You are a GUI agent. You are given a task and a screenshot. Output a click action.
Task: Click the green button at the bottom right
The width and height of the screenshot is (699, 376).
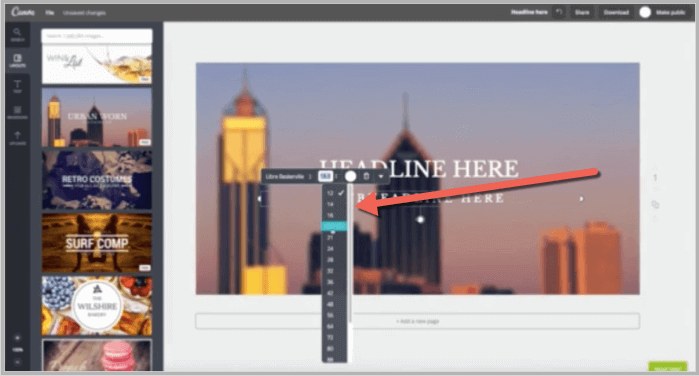coord(667,367)
